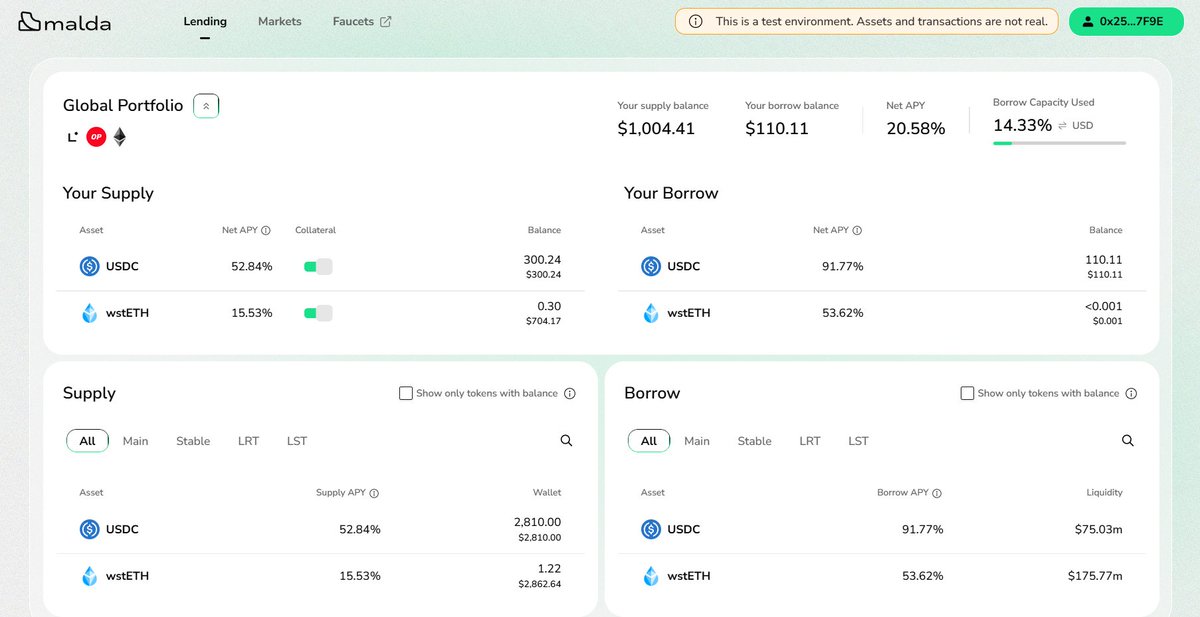Click USDC icon in Your Supply
The height and width of the screenshot is (617, 1200).
tap(90, 266)
